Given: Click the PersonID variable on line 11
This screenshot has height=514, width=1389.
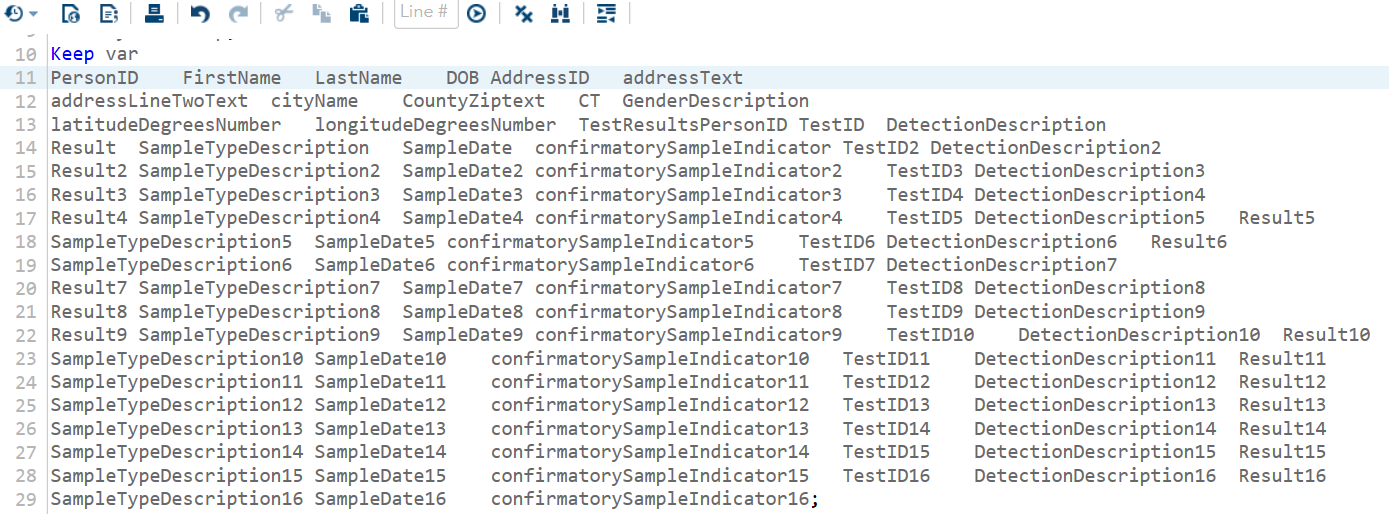Looking at the screenshot, I should tap(95, 78).
